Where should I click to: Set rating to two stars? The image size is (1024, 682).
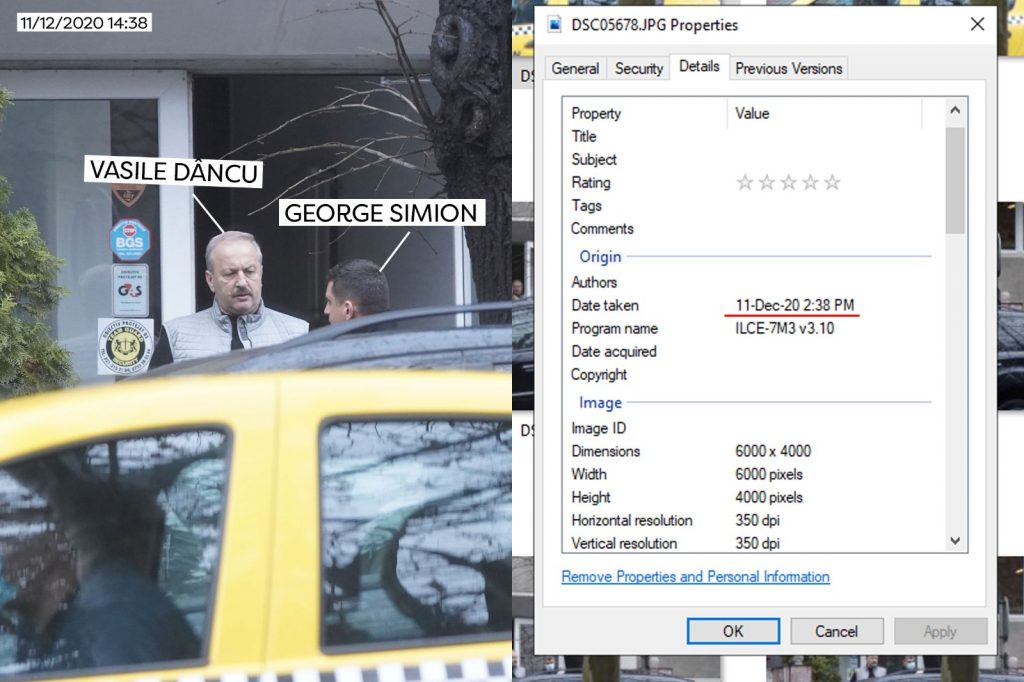pos(766,183)
